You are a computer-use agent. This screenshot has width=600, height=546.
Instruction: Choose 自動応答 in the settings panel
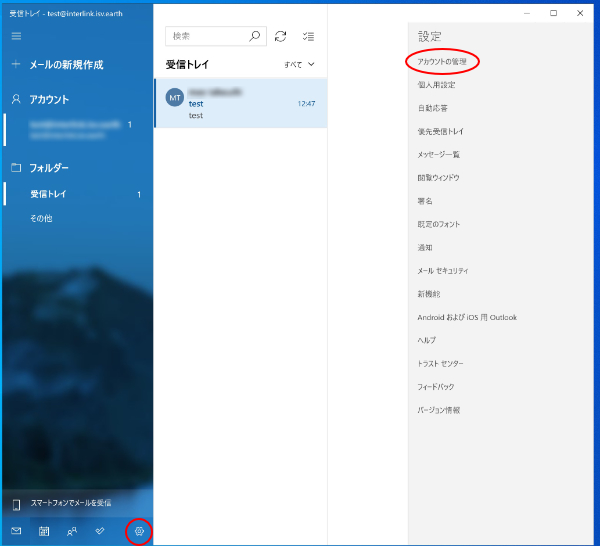(432, 108)
